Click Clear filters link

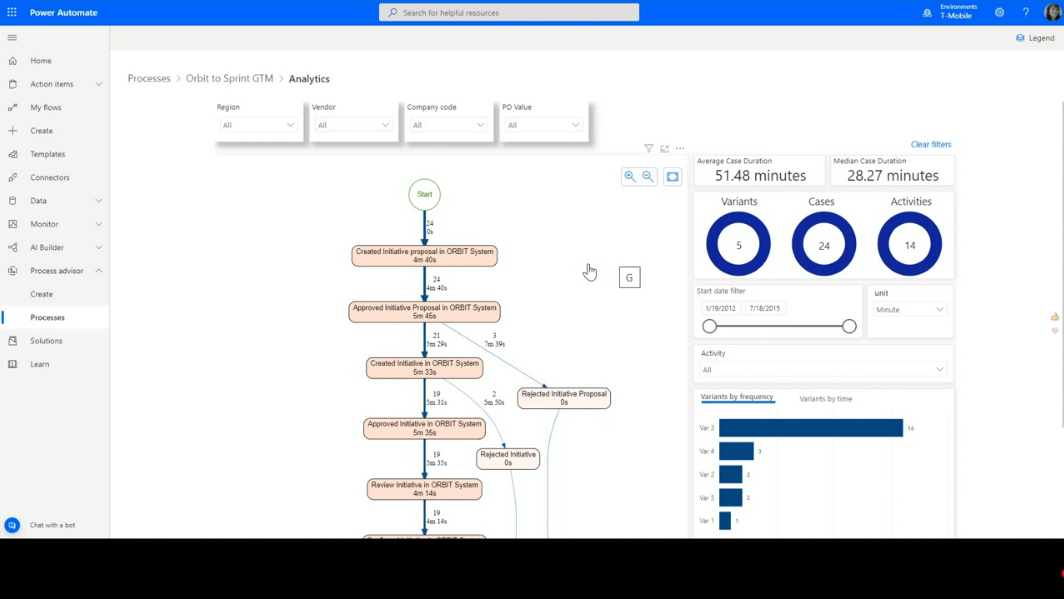tap(931, 144)
